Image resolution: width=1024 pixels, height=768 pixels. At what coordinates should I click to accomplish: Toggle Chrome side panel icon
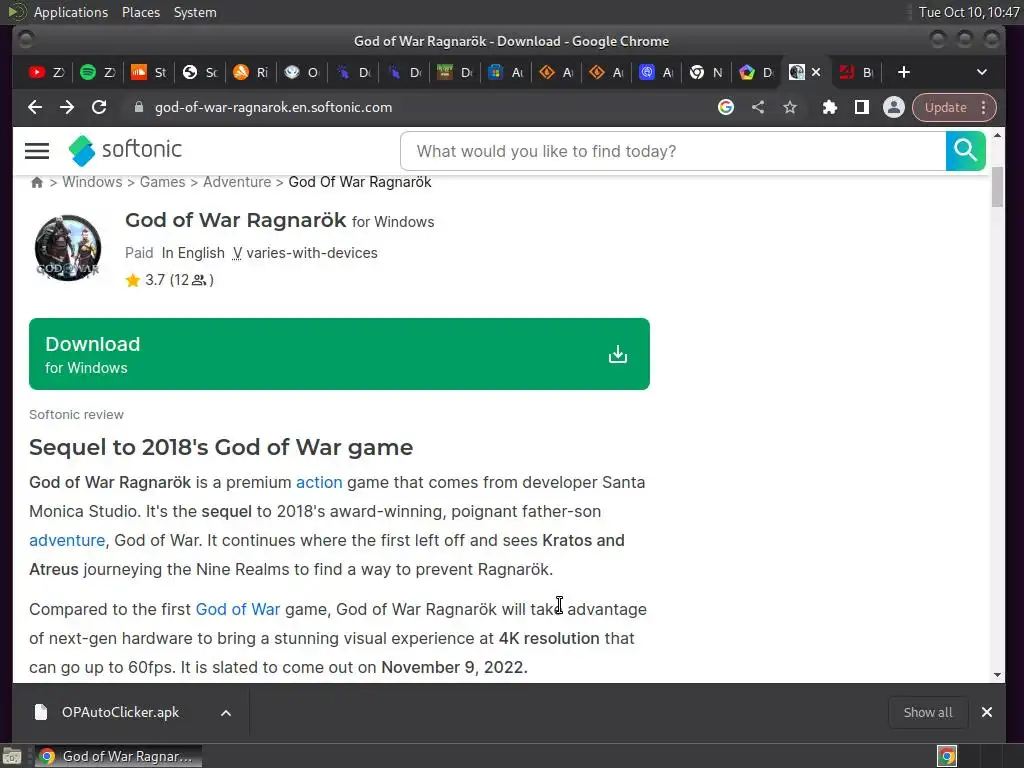tap(861, 107)
